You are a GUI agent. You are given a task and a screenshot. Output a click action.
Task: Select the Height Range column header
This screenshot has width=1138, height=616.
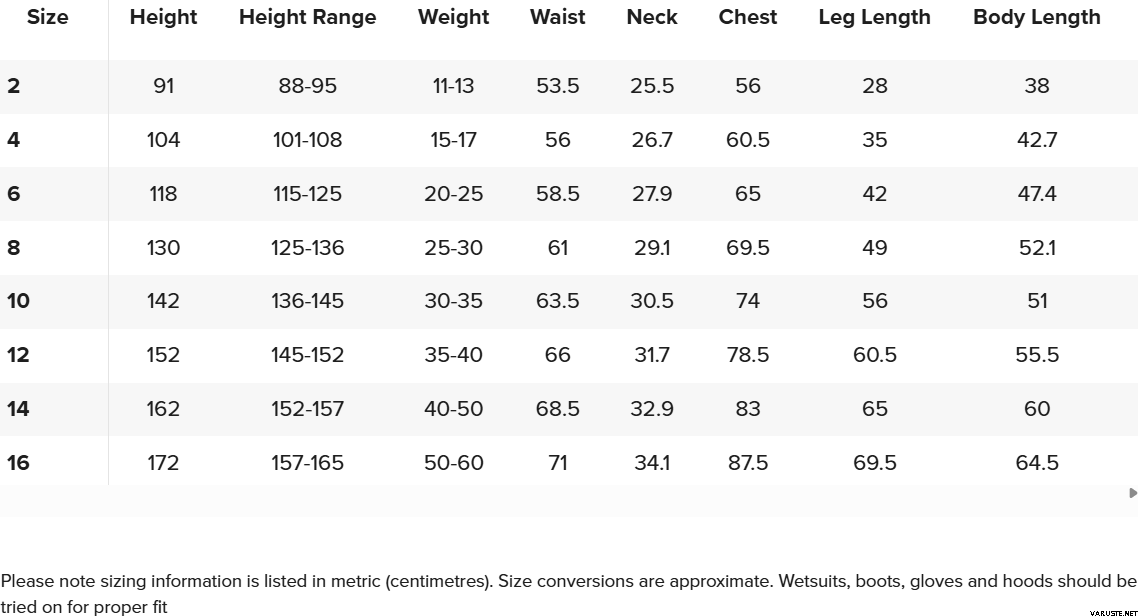308,17
